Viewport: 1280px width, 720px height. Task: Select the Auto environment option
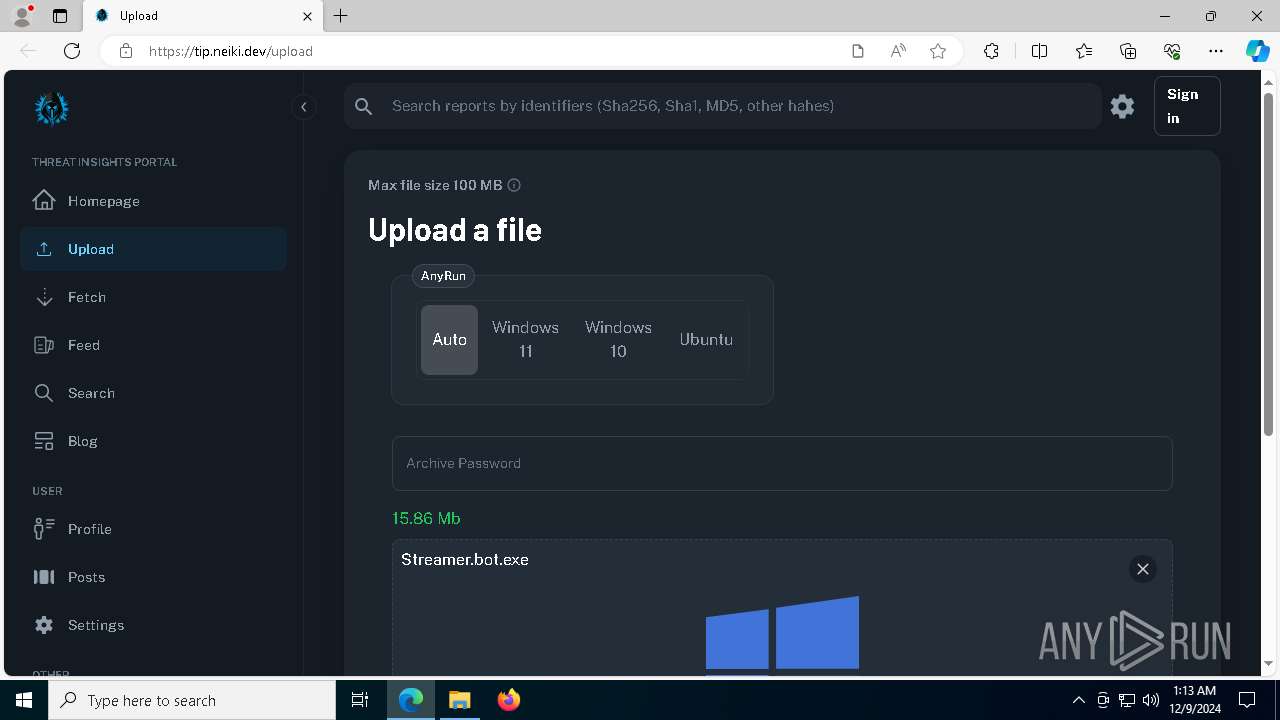click(x=449, y=340)
